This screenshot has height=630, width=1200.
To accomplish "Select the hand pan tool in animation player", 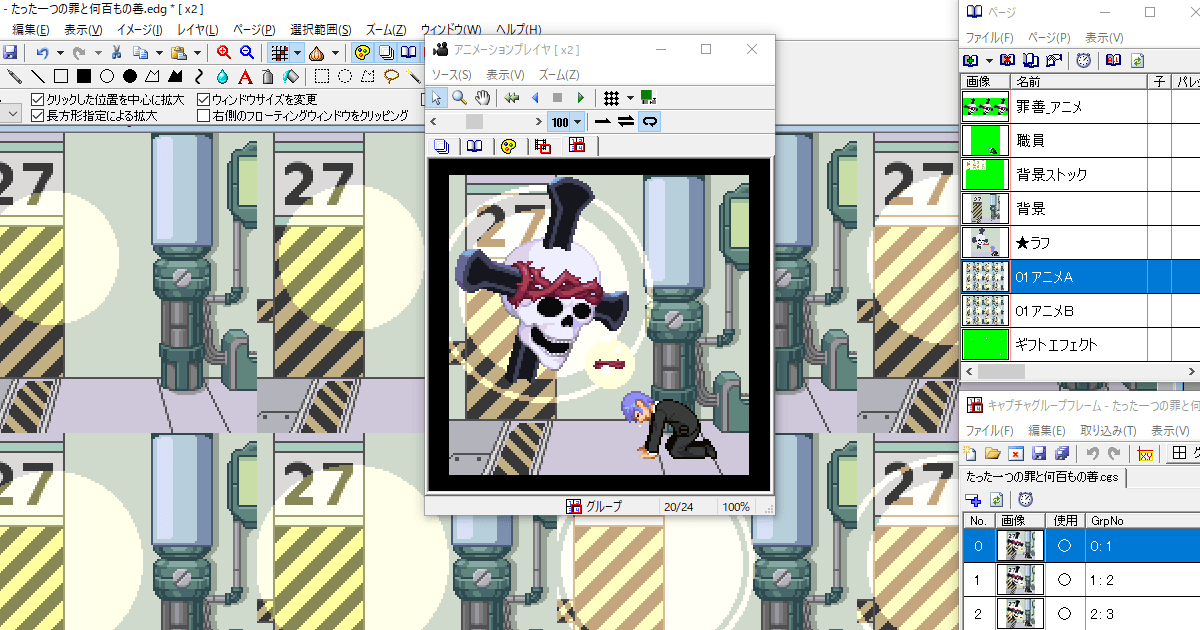I will (x=482, y=97).
